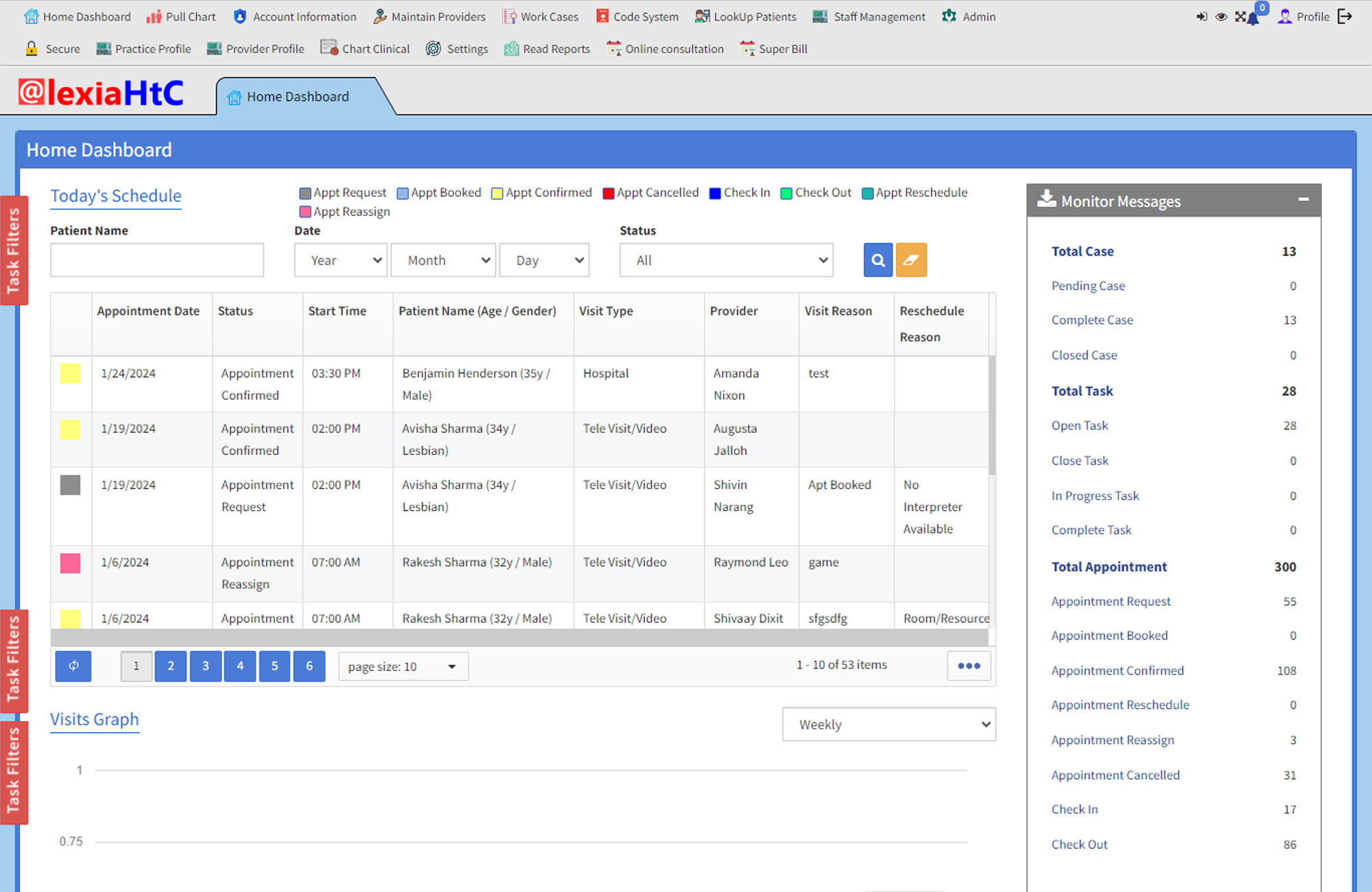Click the grid refresh button
Viewport: 1372px width, 892px height.
73,666
